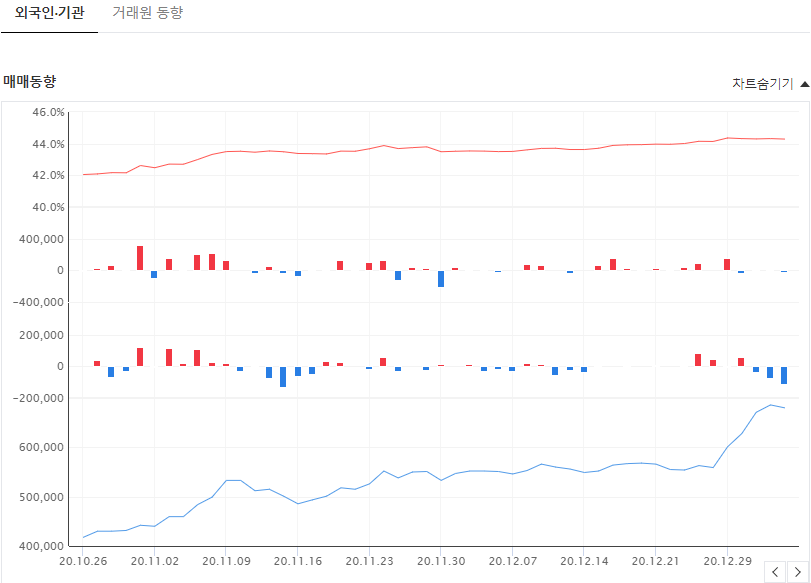Viewport: 811px width, 583px height.
Task: Open the 거래원 동향 tab
Action: coord(148,13)
